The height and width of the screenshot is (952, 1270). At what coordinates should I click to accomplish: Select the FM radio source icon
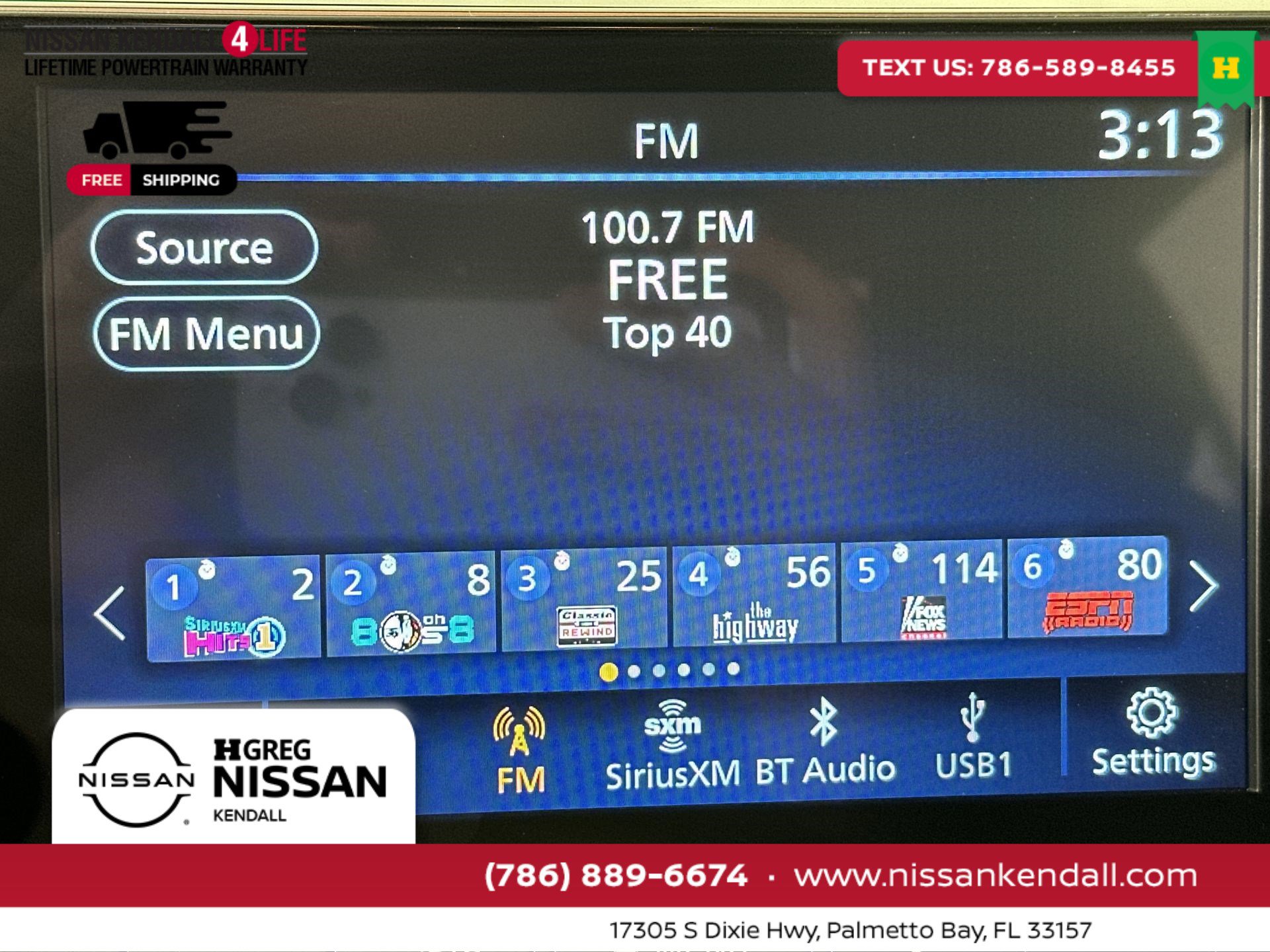click(523, 750)
